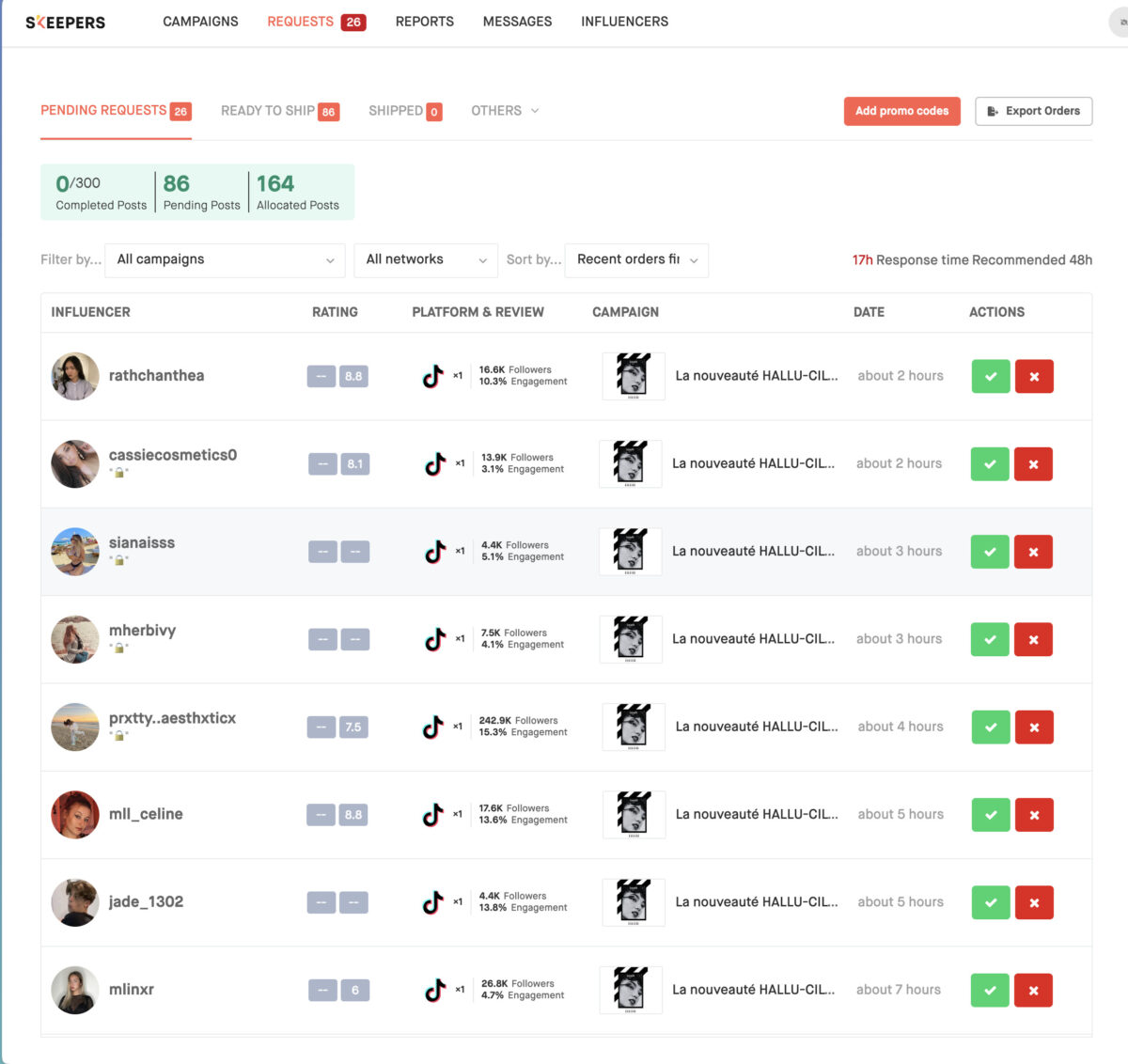The width and height of the screenshot is (1128, 1064).
Task: Open mlinxr's profile picture thumbnail
Action: tap(74, 990)
